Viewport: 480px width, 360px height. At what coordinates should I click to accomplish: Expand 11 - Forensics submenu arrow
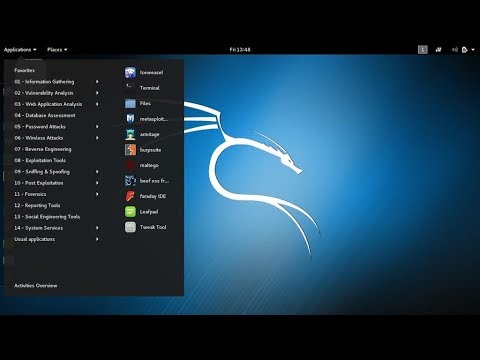97,194
